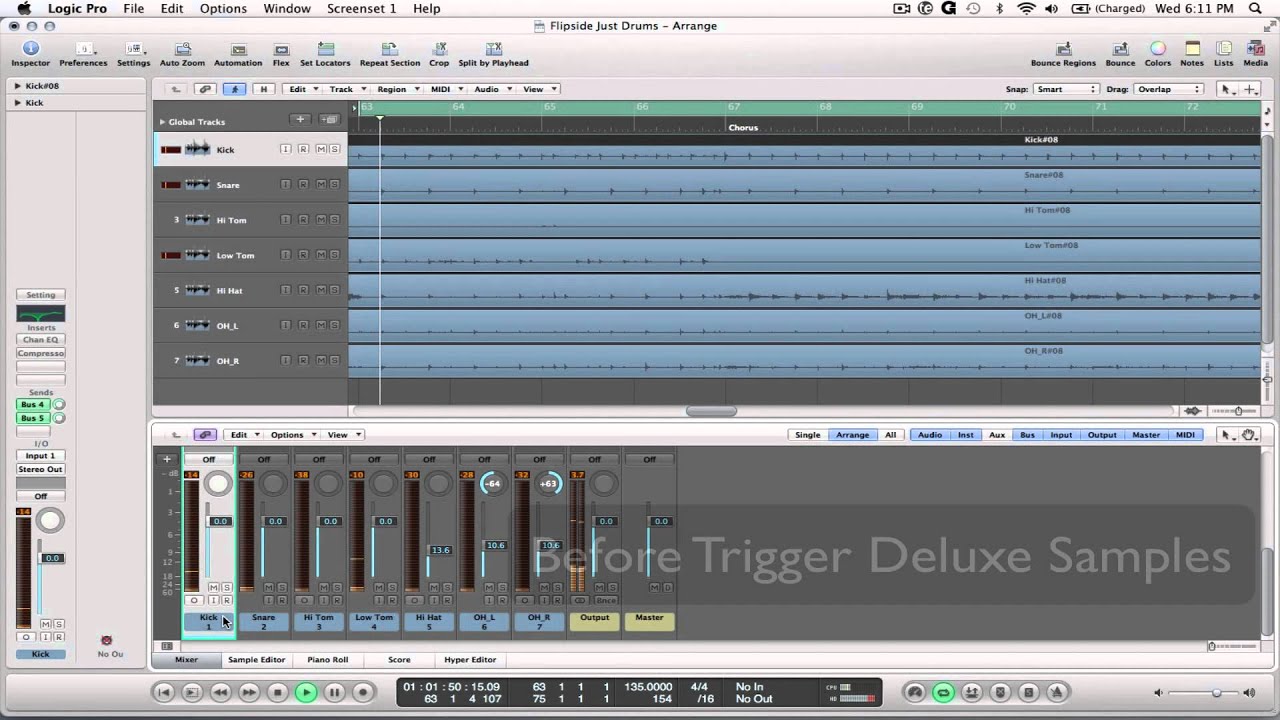Screen dimensions: 1280x720
Task: Click the Bounce Regions icon
Action: pyautogui.click(x=1063, y=54)
